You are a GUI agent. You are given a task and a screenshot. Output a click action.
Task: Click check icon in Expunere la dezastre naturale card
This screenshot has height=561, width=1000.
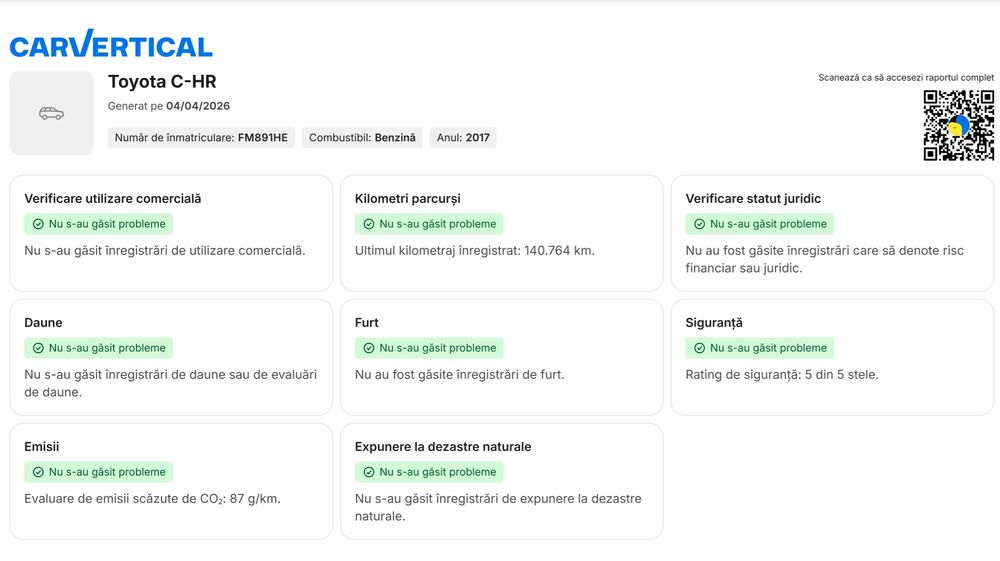tap(369, 472)
